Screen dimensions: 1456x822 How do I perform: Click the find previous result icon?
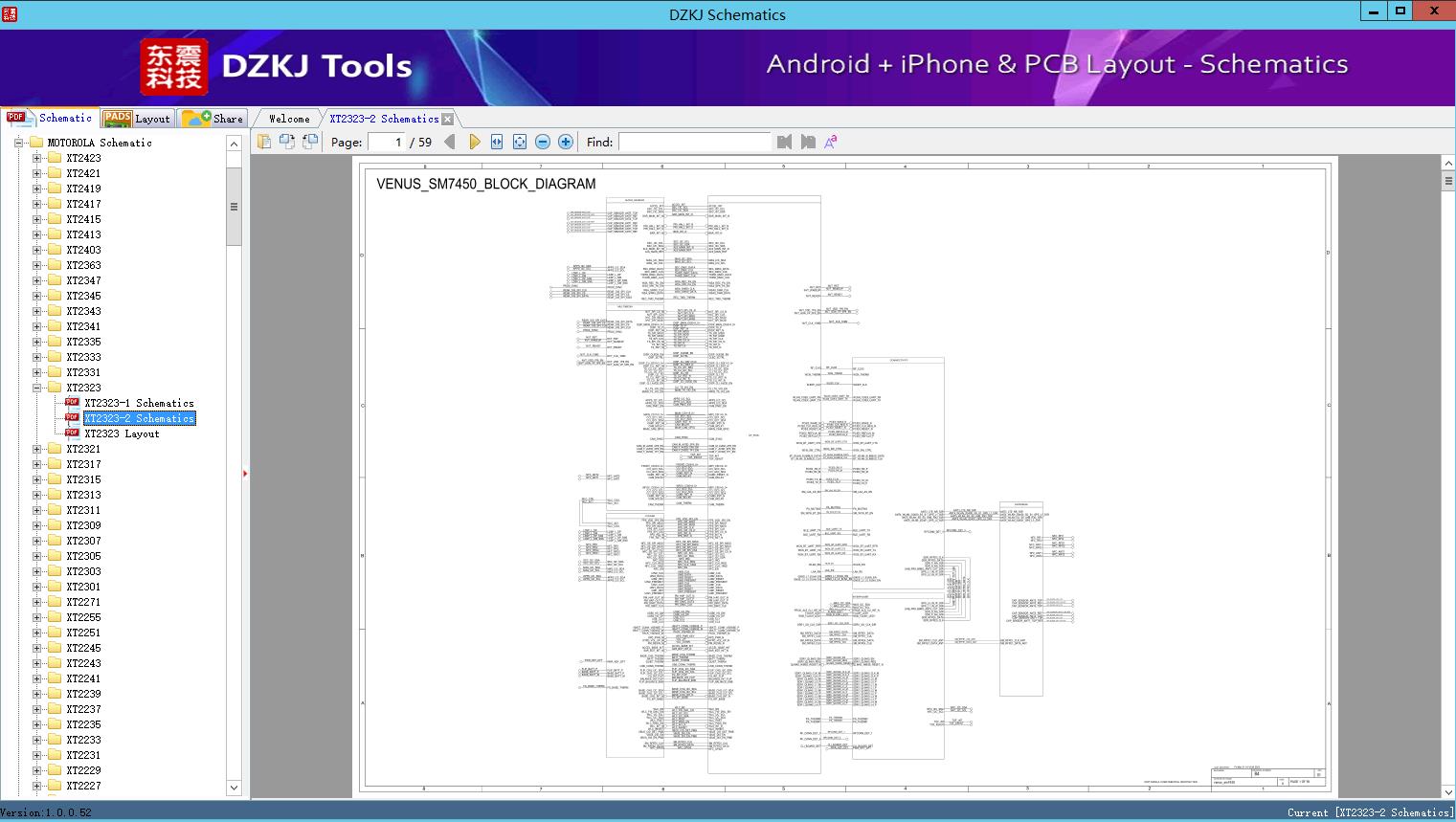(785, 142)
